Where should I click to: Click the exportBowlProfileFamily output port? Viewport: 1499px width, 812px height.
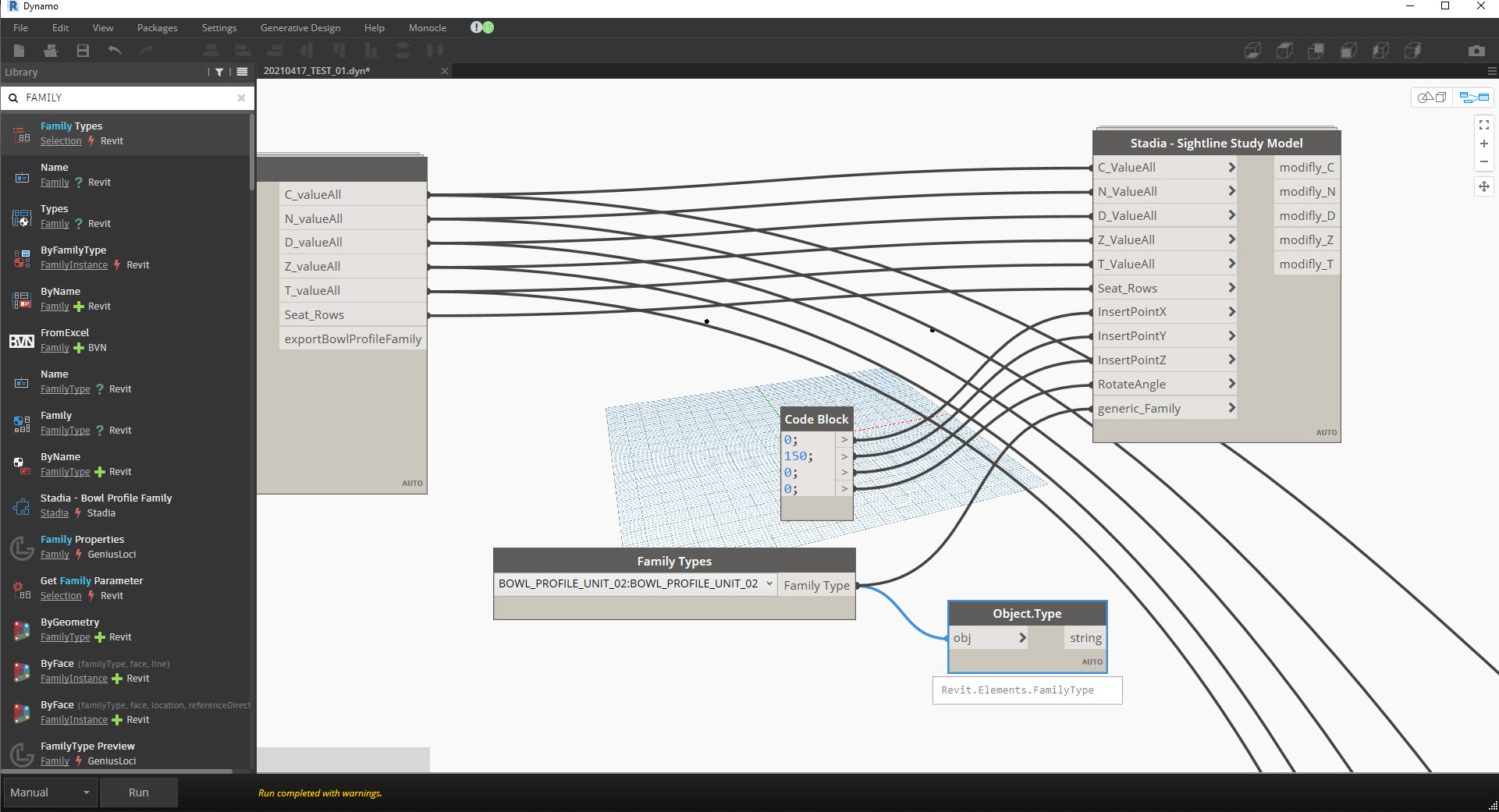[x=353, y=339]
